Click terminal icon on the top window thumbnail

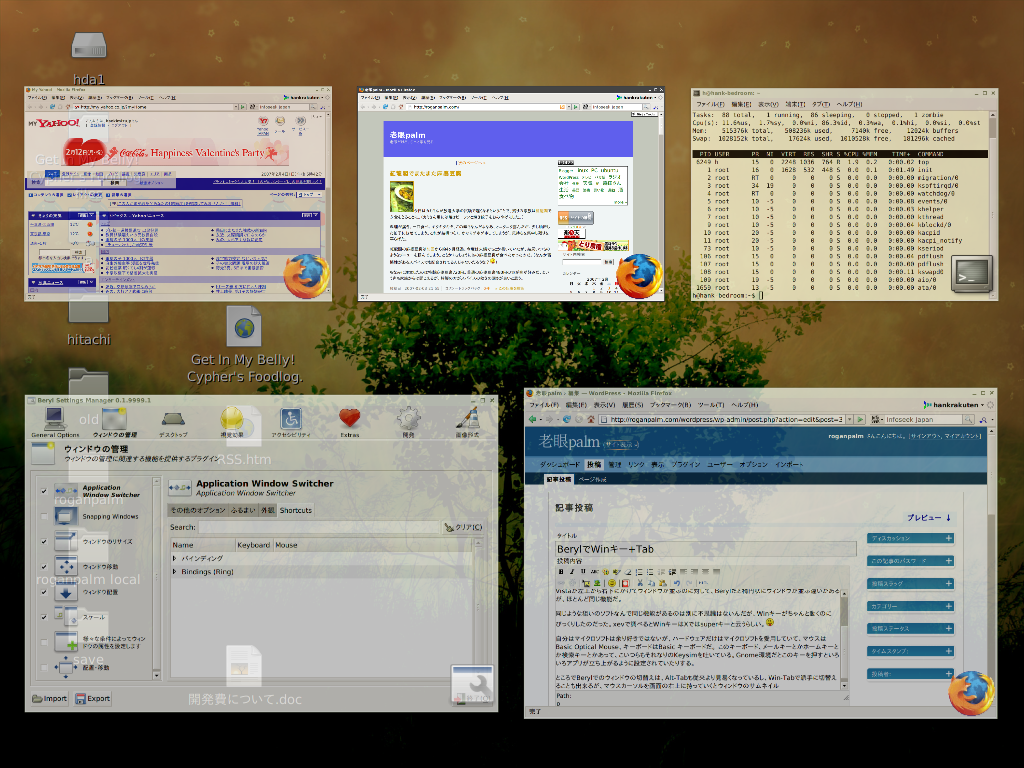tap(972, 275)
